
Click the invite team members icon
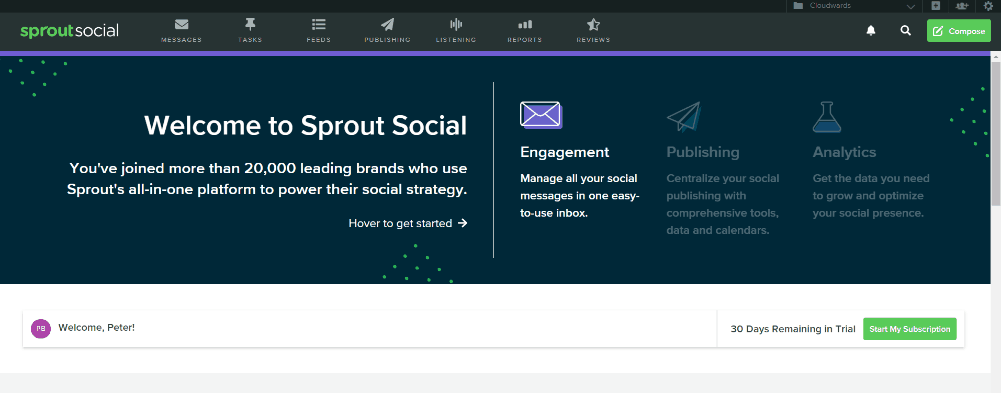tap(962, 6)
